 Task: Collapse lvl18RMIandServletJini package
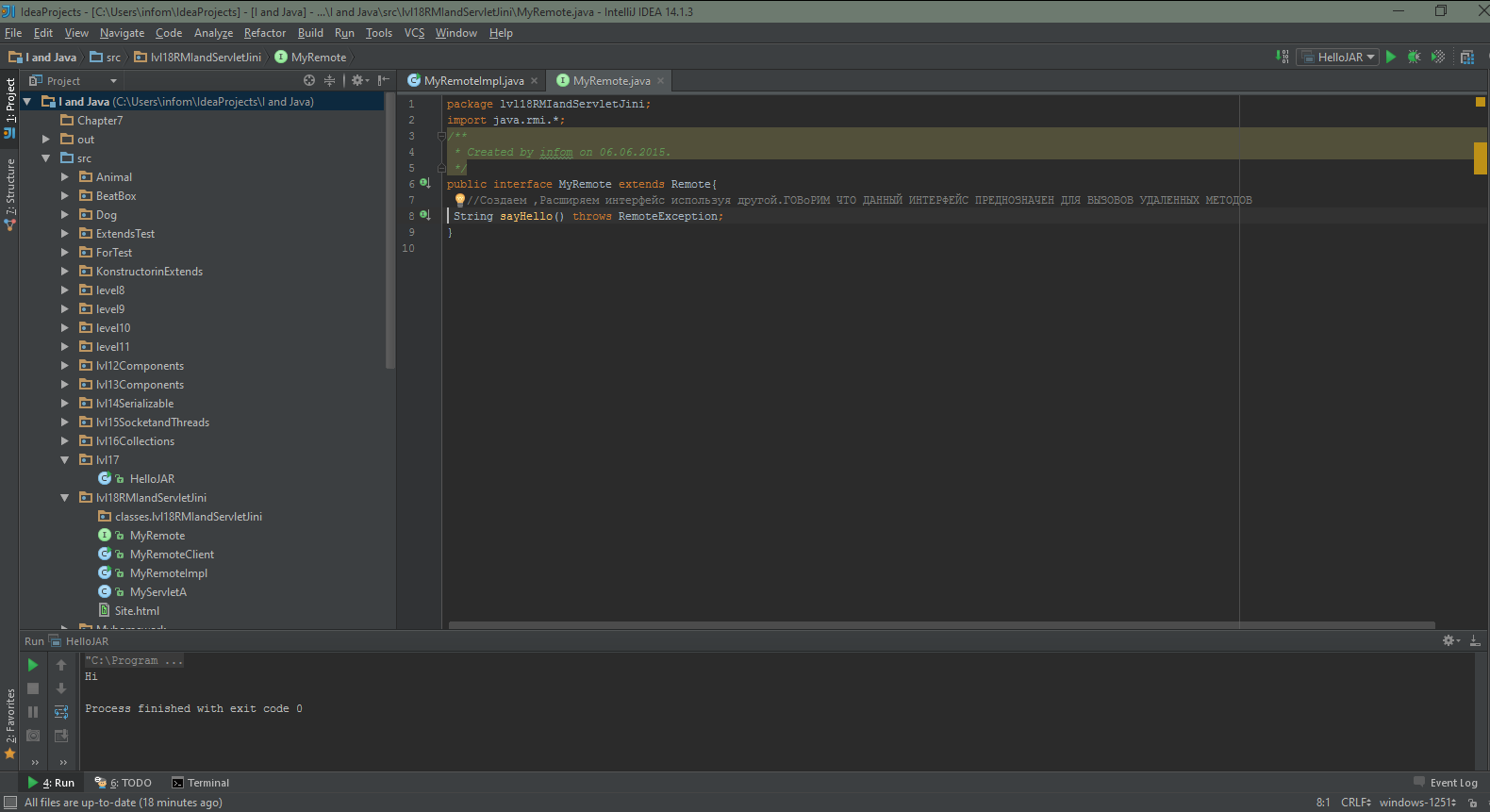click(64, 498)
